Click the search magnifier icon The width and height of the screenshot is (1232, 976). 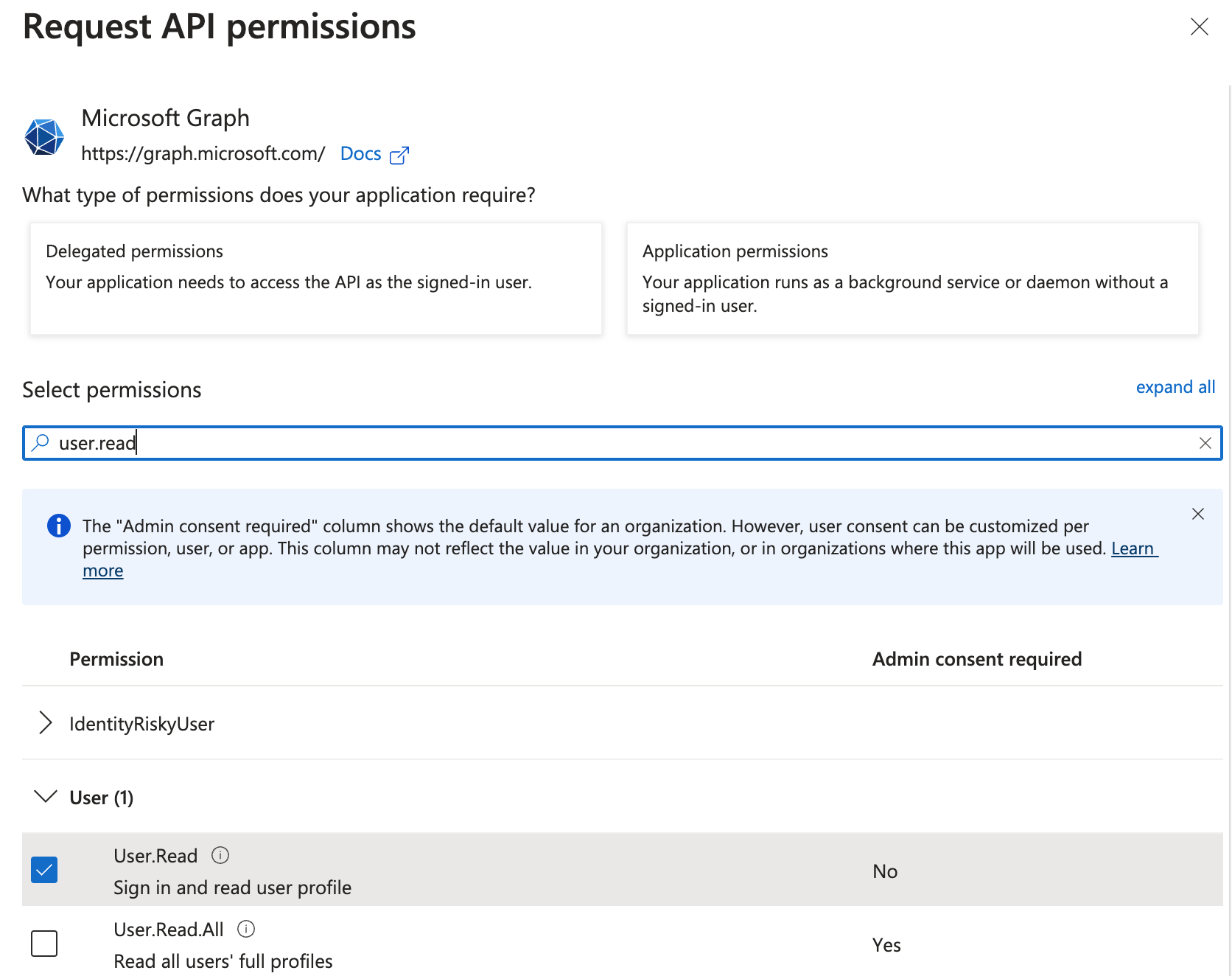click(x=41, y=442)
